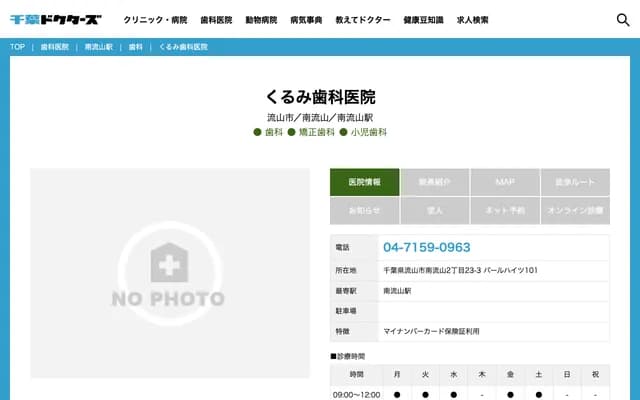This screenshot has width=640, height=400.
Task: Click the 金 column header
Action: [510, 374]
